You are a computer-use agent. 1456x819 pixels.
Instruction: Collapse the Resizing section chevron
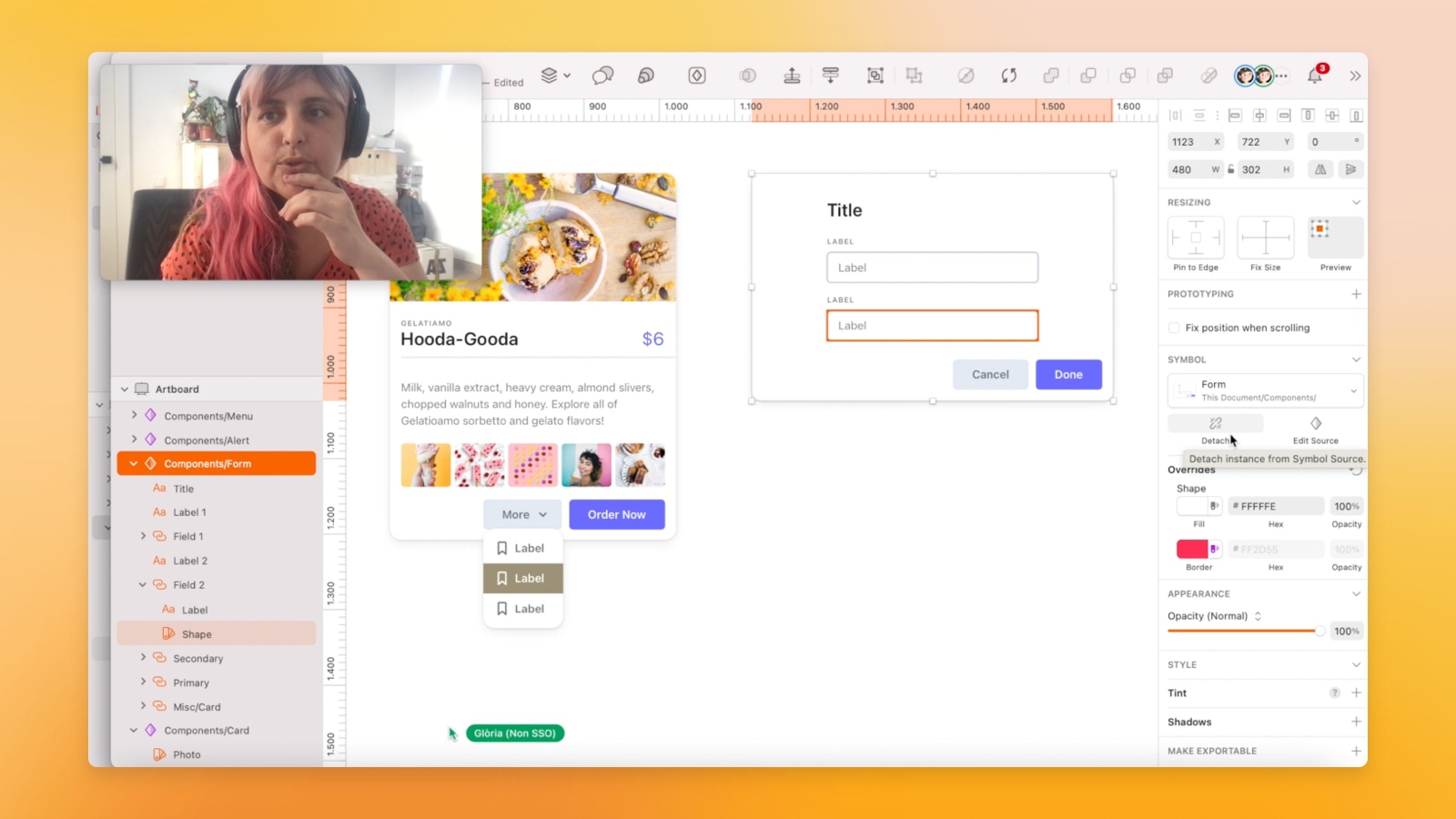click(x=1356, y=202)
